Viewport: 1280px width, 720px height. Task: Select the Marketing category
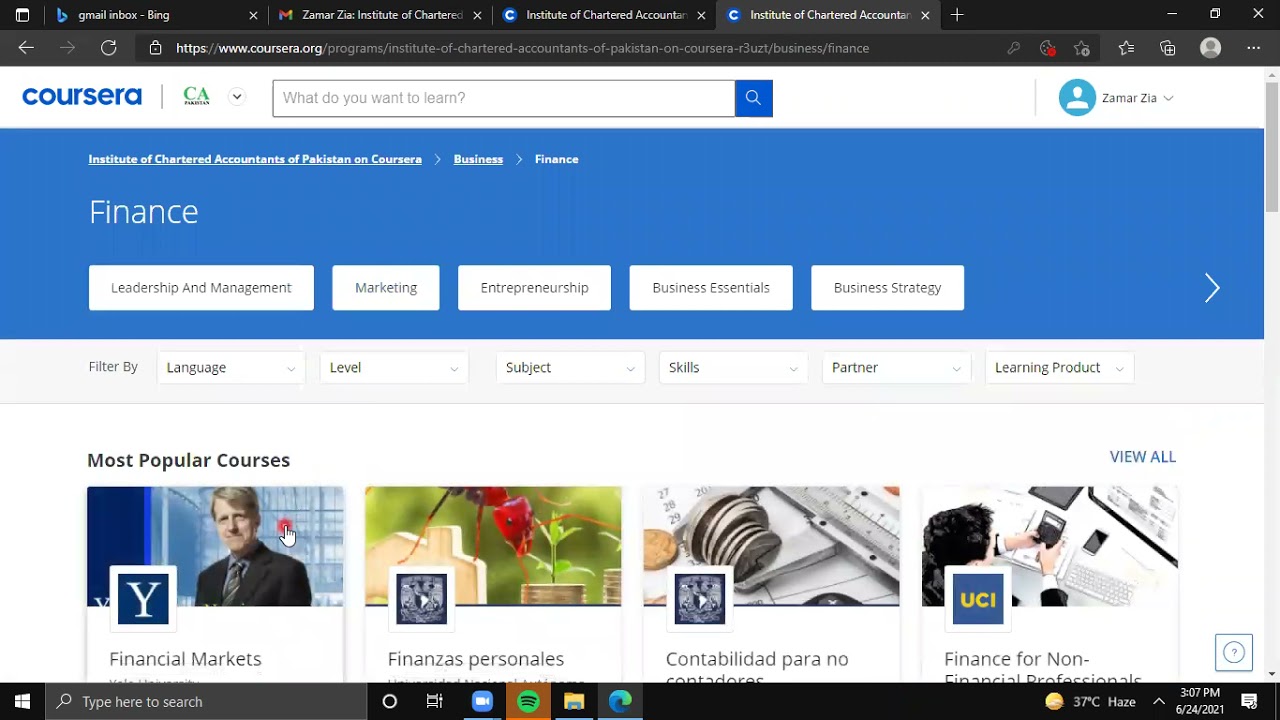(x=386, y=288)
